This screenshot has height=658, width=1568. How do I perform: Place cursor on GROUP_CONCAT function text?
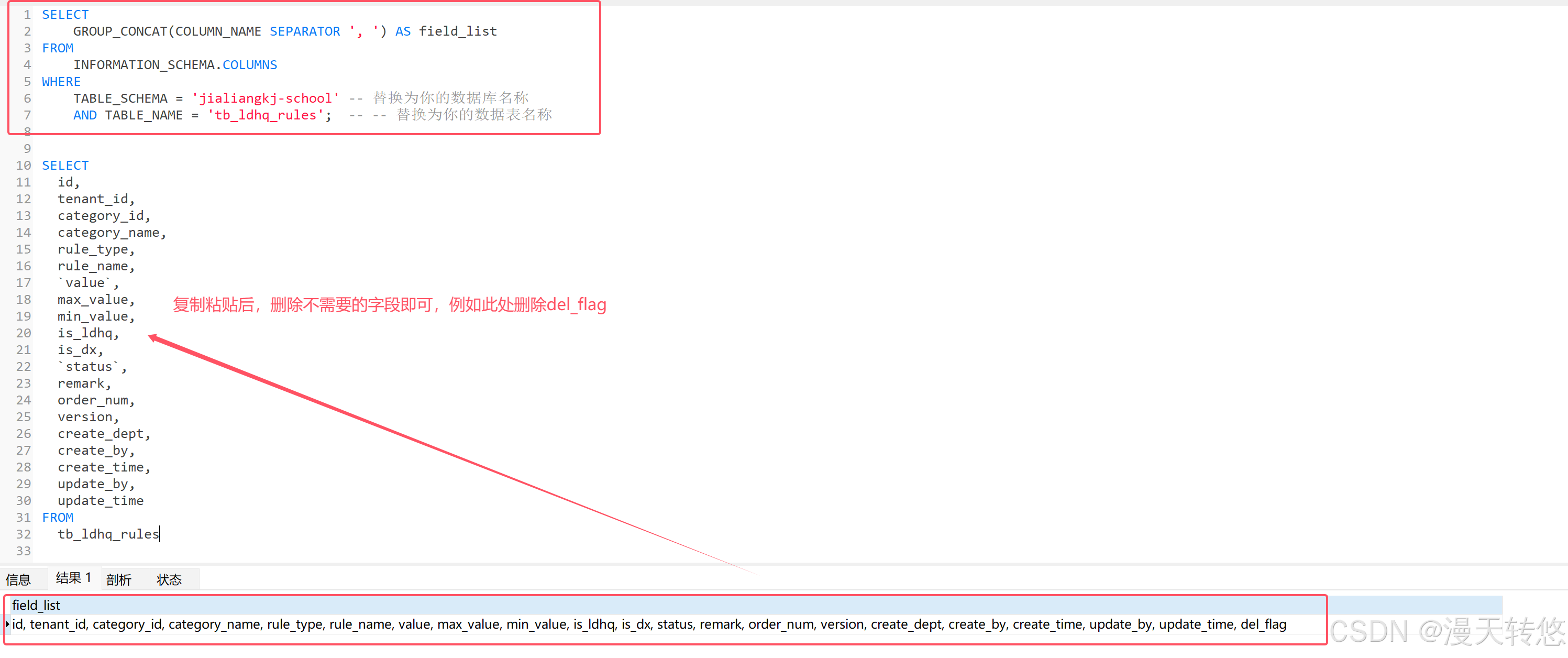tap(120, 31)
